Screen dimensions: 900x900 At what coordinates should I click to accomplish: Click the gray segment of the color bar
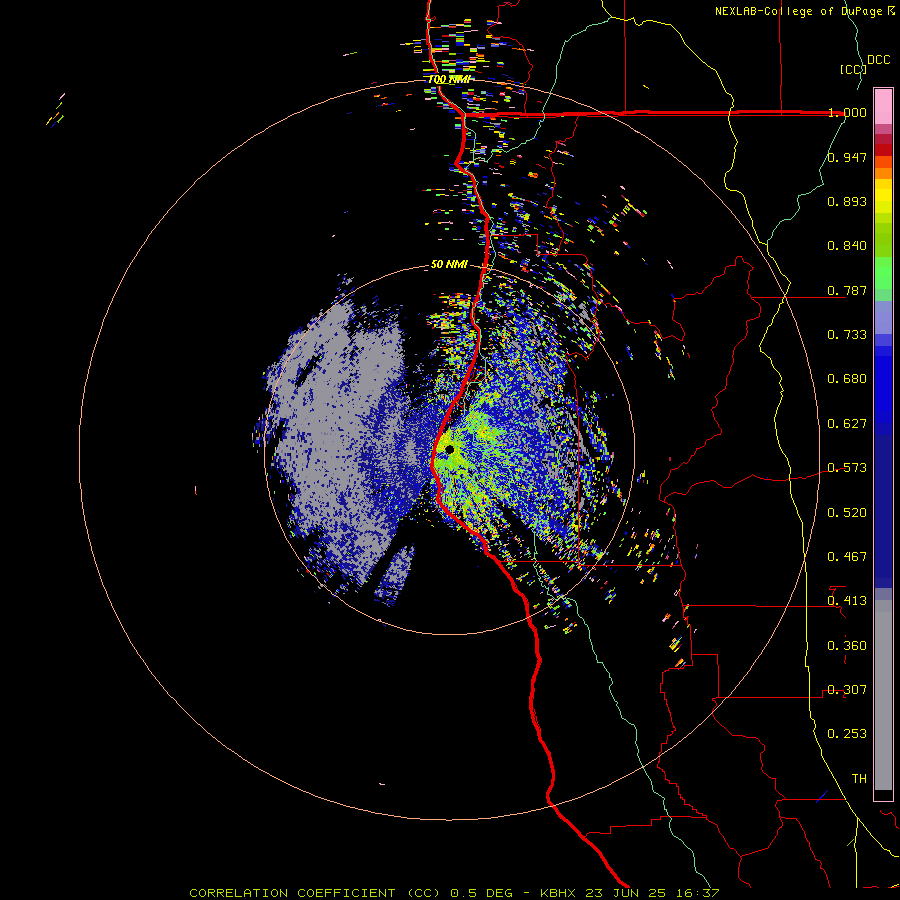click(x=883, y=695)
